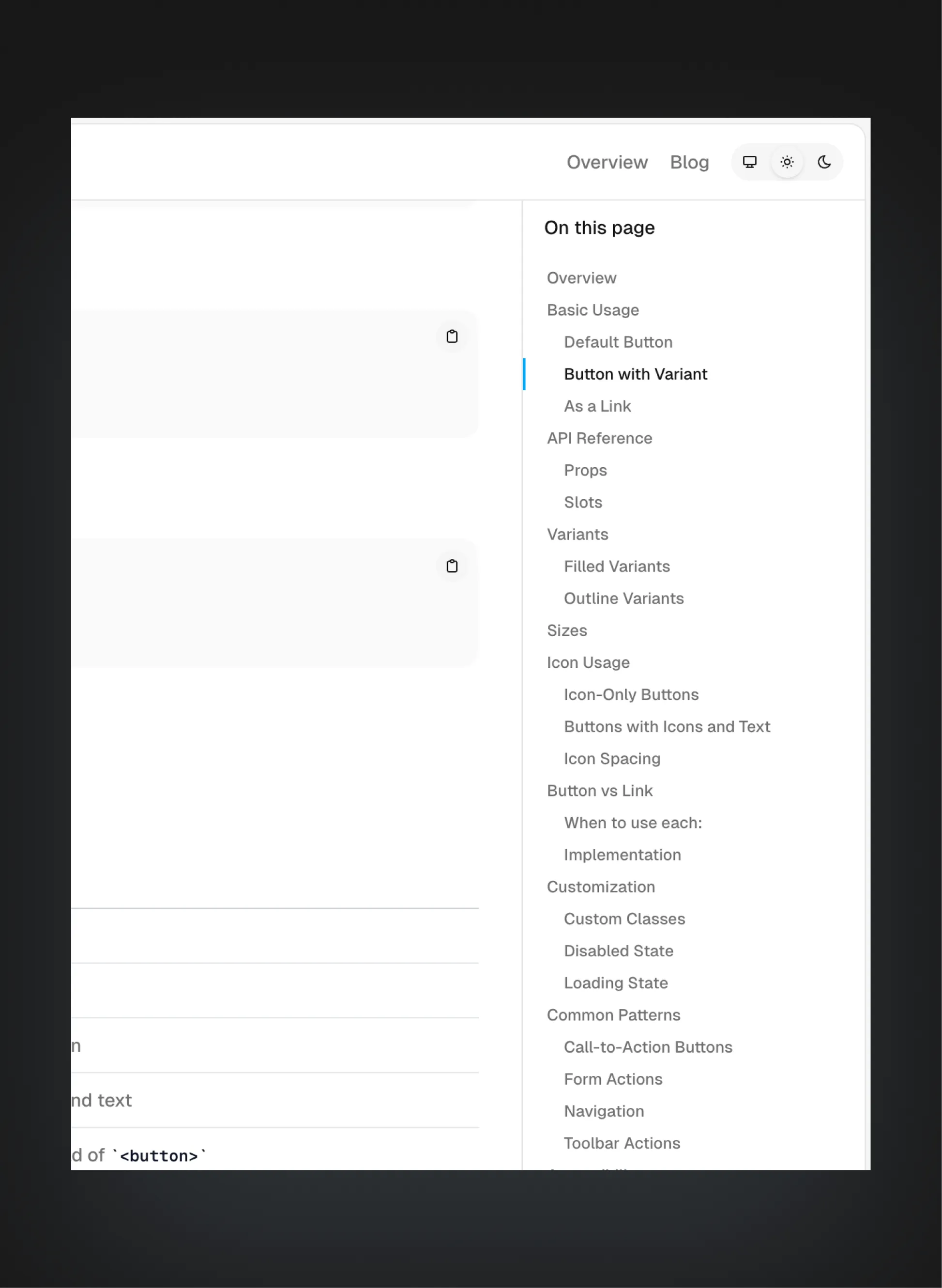View the Outline Variants section

[x=624, y=598]
